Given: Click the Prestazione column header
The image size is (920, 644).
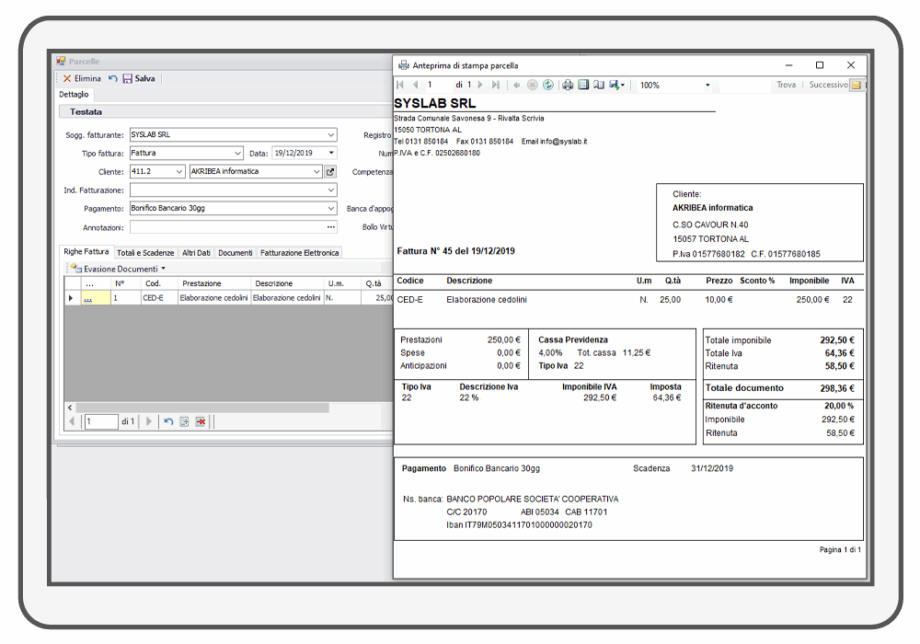Looking at the screenshot, I should [214, 283].
